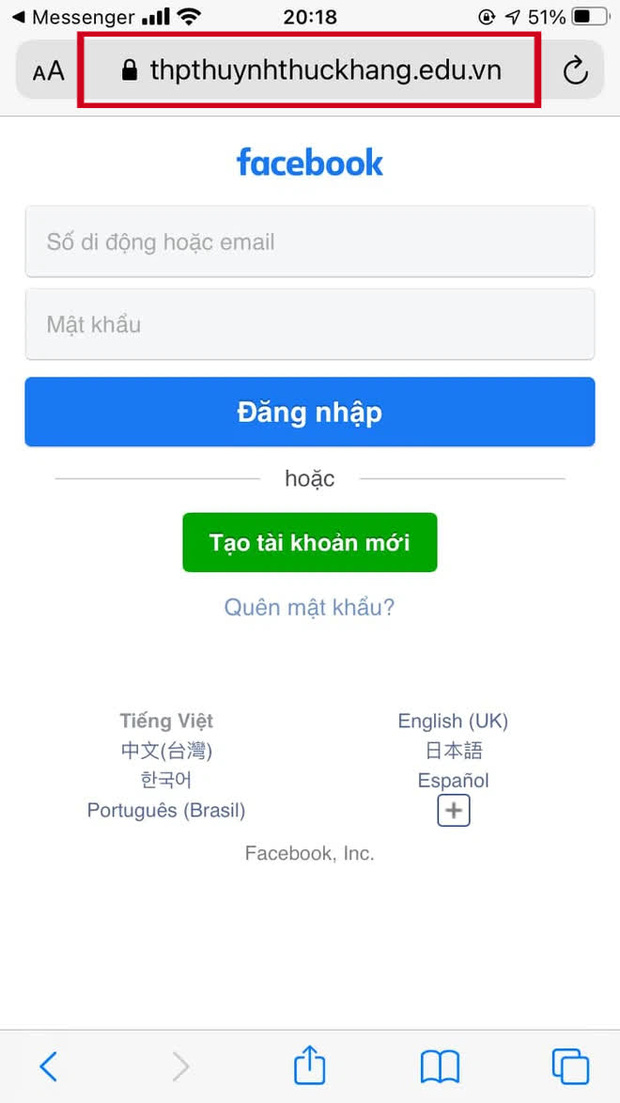Expand more languages with plus button
This screenshot has width=620, height=1103.
[453, 810]
